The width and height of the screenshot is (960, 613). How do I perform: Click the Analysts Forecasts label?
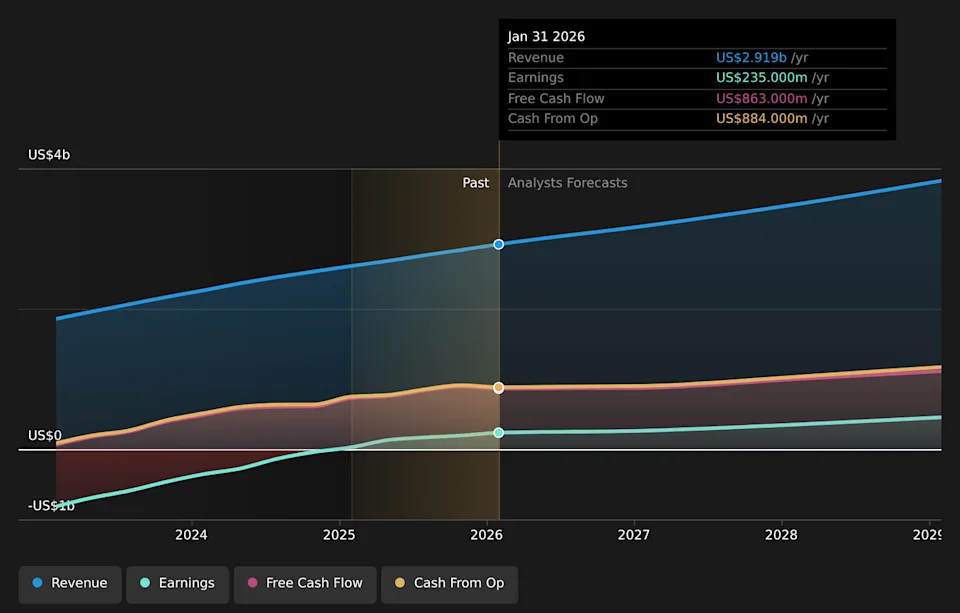point(567,183)
